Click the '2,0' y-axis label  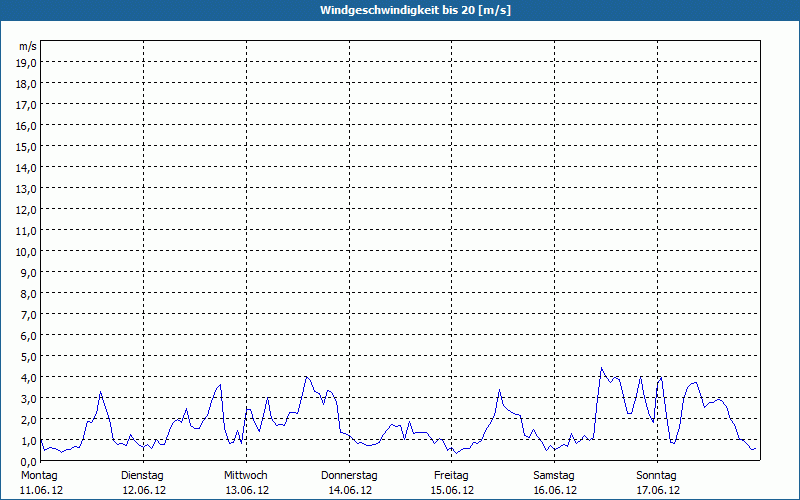click(x=29, y=419)
